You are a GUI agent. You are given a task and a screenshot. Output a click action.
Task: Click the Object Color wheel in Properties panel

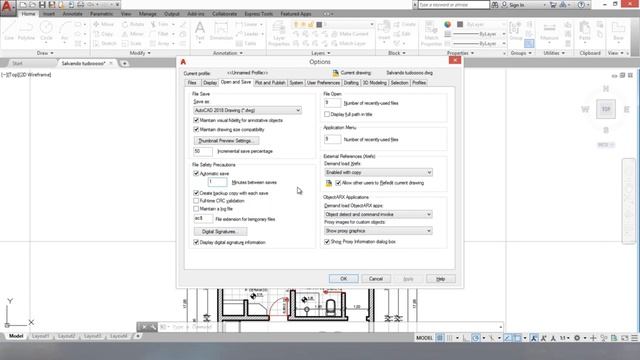(448, 24)
